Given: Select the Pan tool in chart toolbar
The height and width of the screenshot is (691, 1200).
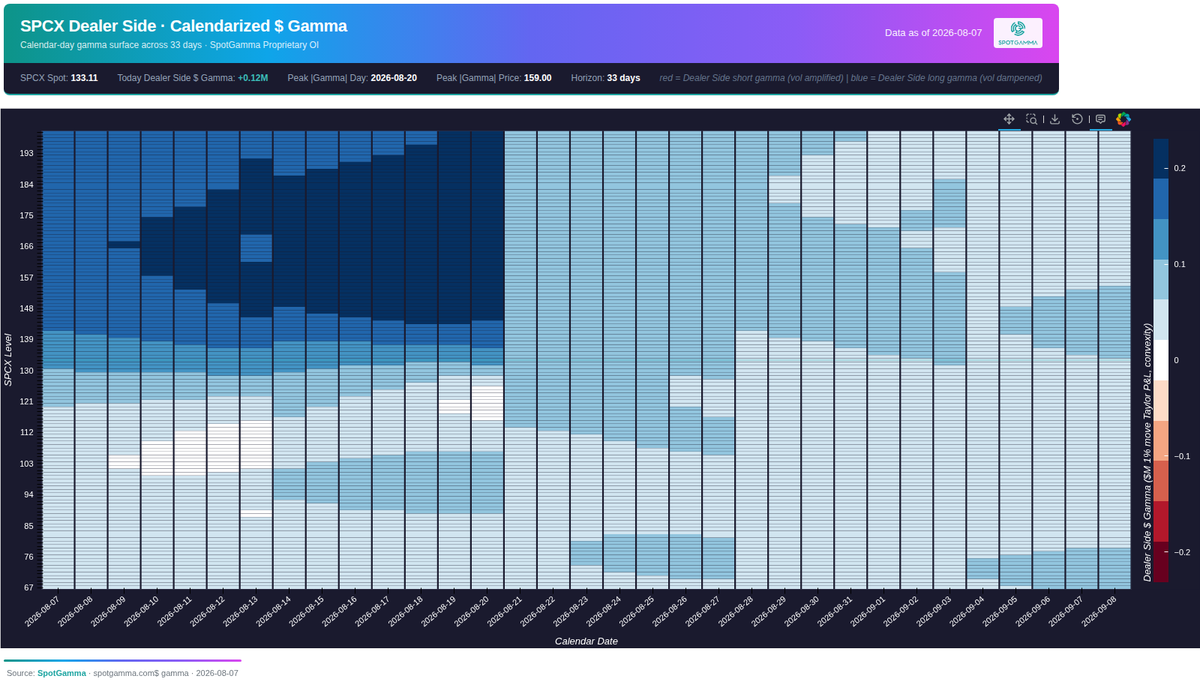Looking at the screenshot, I should [x=1010, y=119].
